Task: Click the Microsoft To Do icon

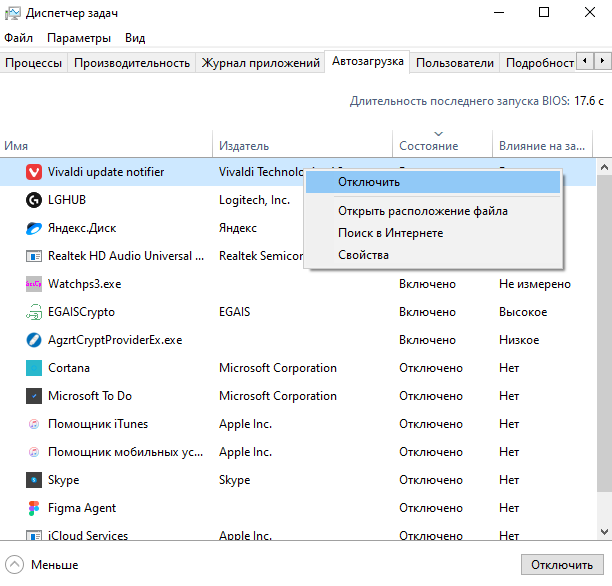Action: (x=34, y=396)
